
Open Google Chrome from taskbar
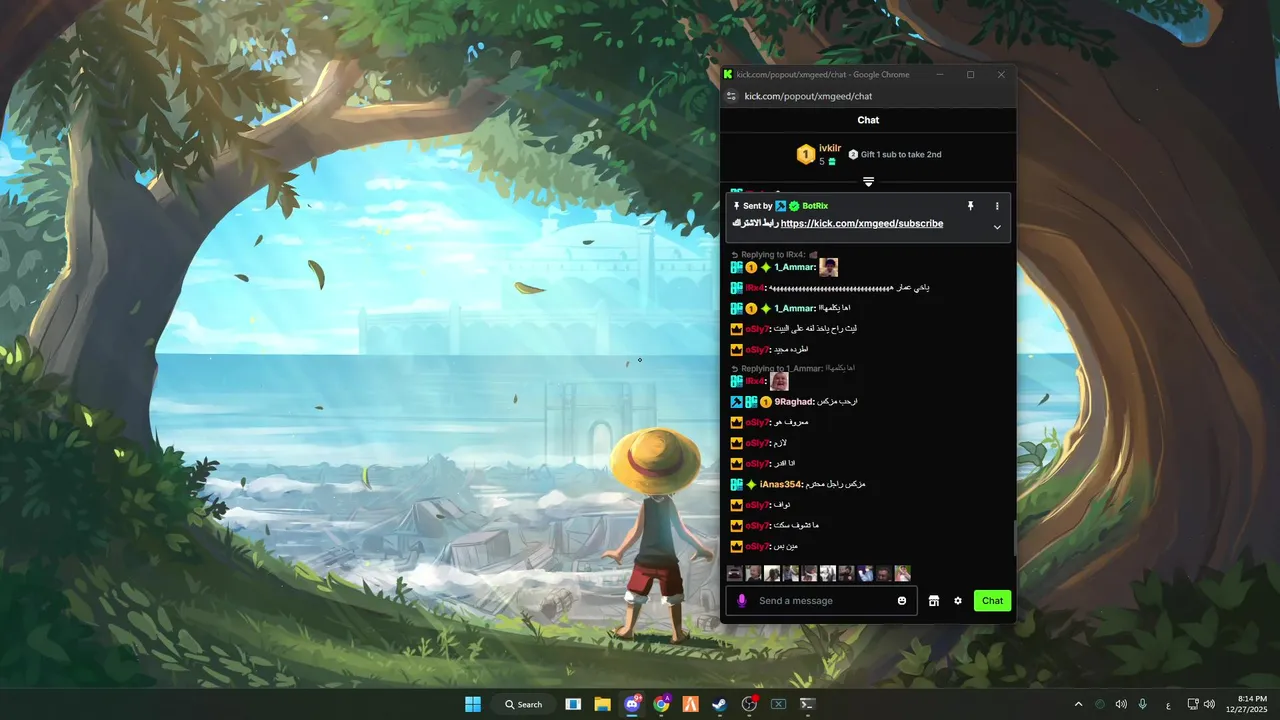(661, 704)
